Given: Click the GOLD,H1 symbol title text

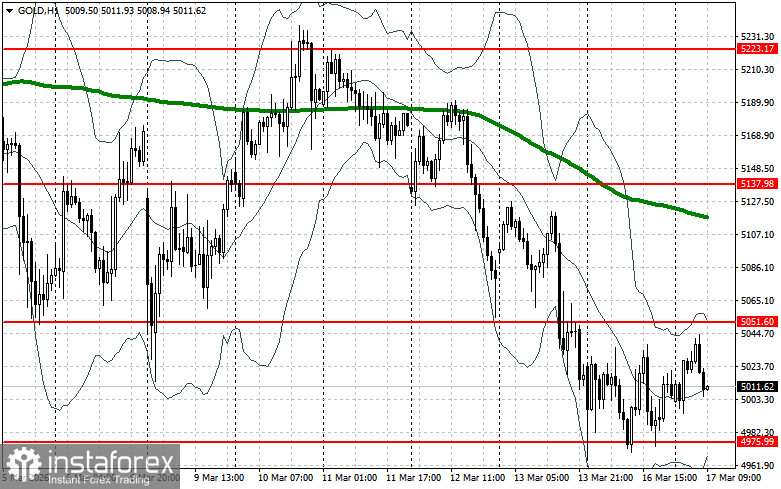Looking at the screenshot, I should 37,10.
